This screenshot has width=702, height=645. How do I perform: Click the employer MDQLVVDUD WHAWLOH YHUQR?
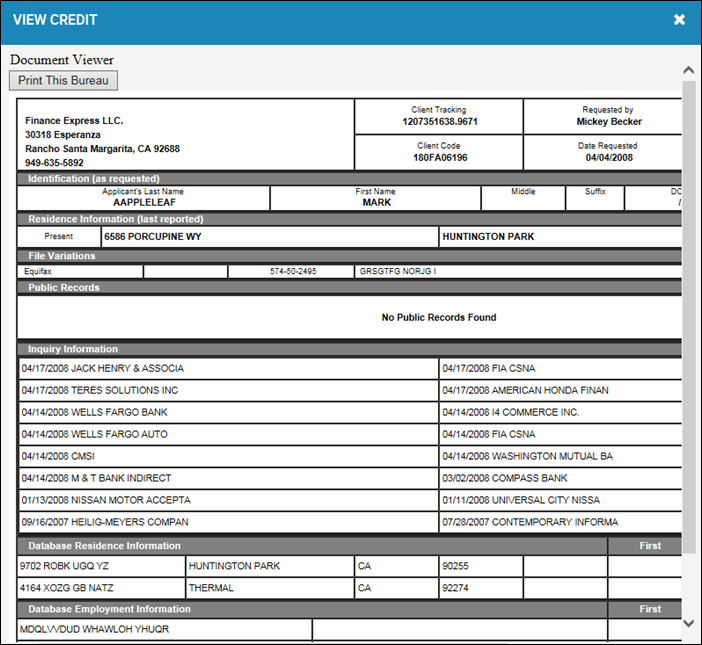click(94, 629)
